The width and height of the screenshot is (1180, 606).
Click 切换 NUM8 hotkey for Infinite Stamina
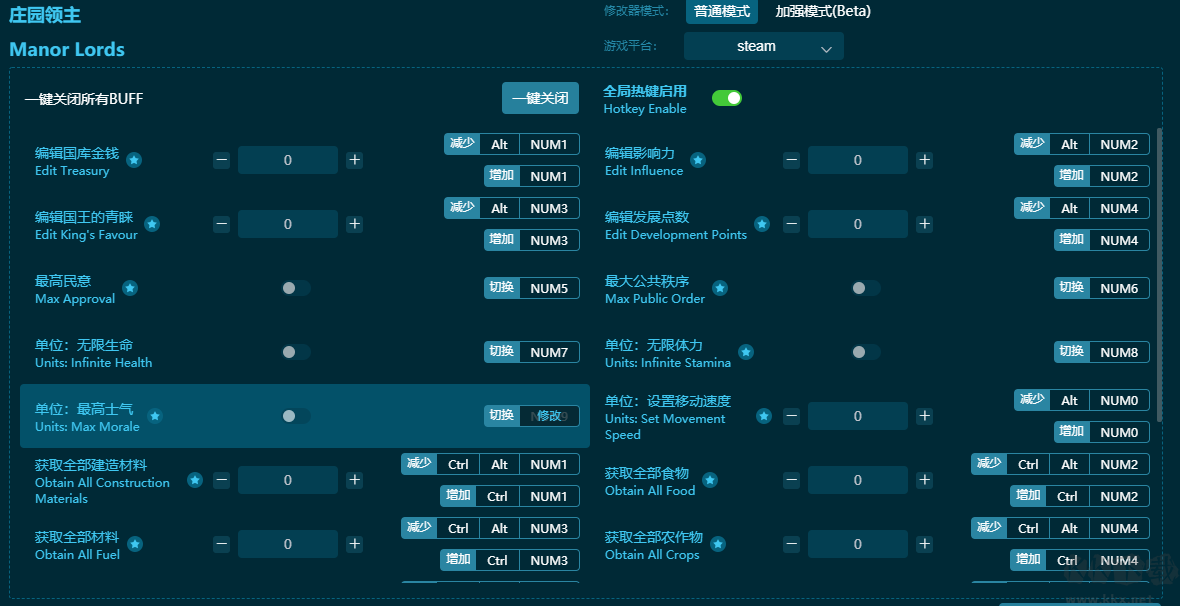point(1102,352)
